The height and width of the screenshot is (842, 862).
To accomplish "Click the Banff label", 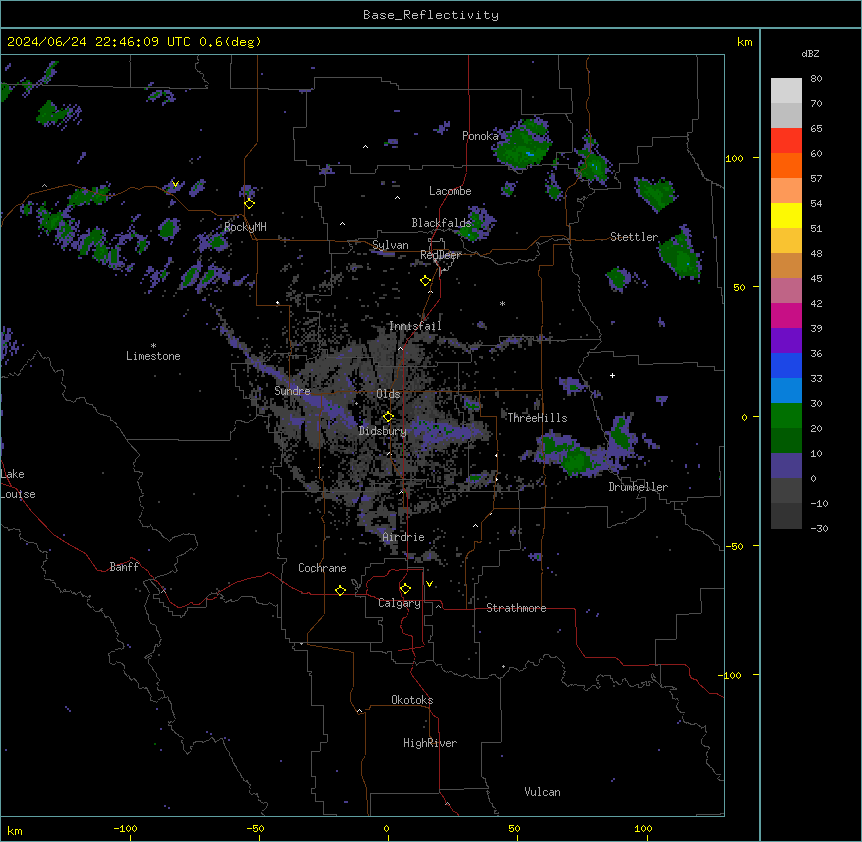I will [124, 567].
